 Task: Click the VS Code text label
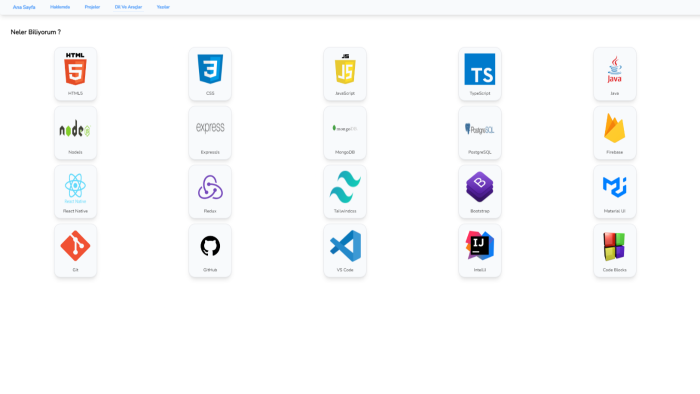tap(345, 270)
